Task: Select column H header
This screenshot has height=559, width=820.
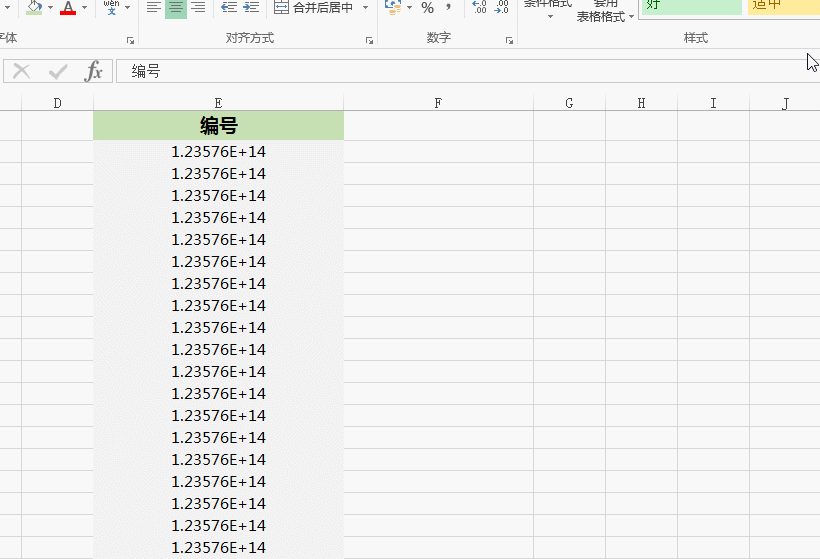Action: click(x=641, y=103)
